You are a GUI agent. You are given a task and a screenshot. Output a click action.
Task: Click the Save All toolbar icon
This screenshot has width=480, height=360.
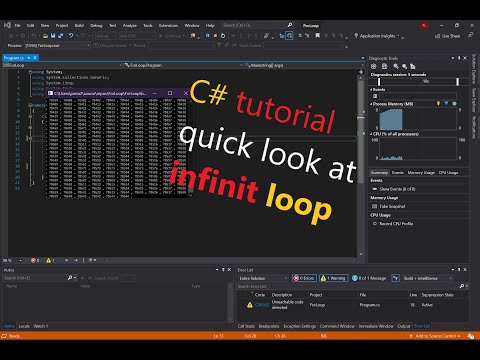61,36
